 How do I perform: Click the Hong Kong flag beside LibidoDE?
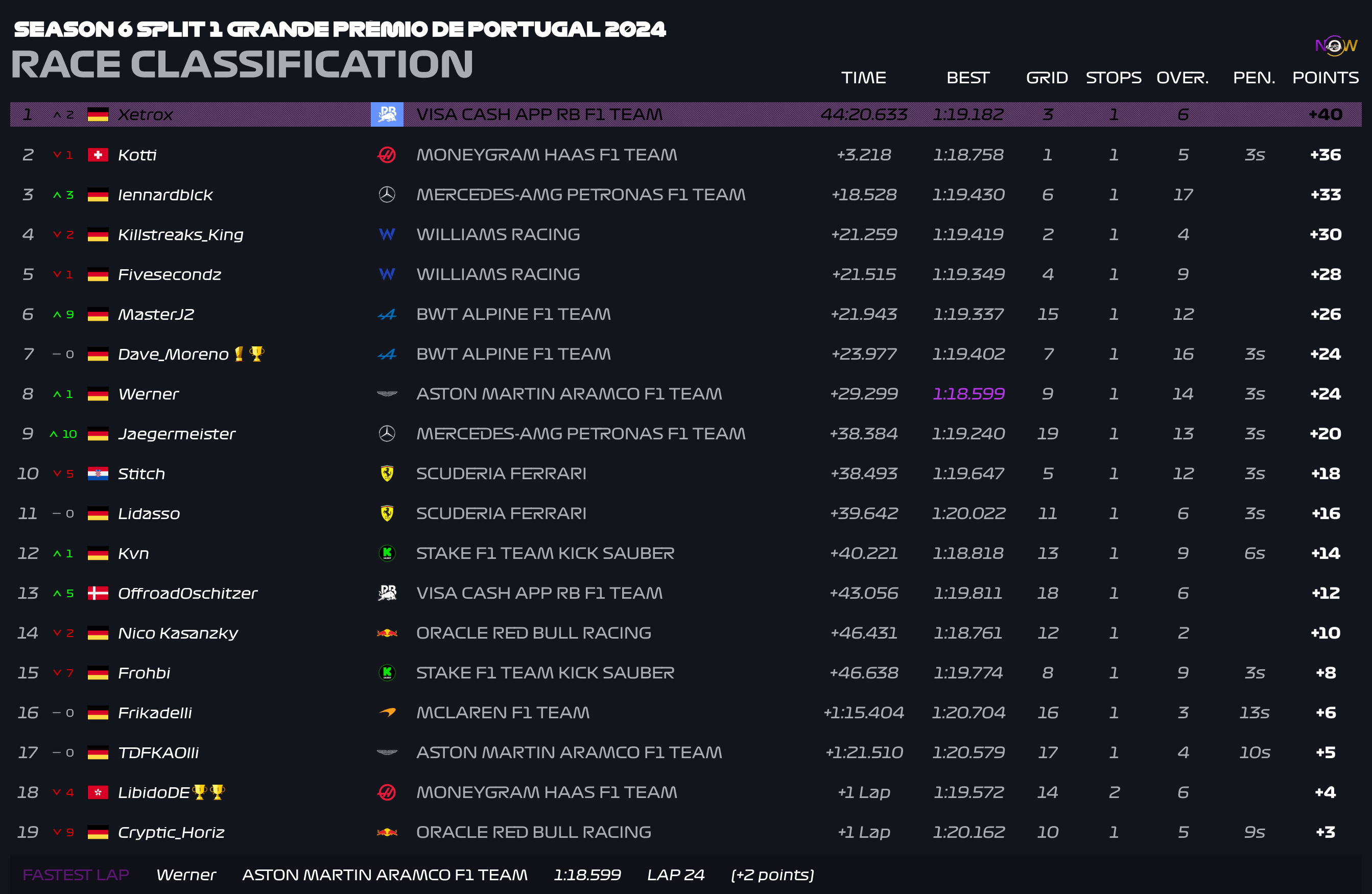98,792
